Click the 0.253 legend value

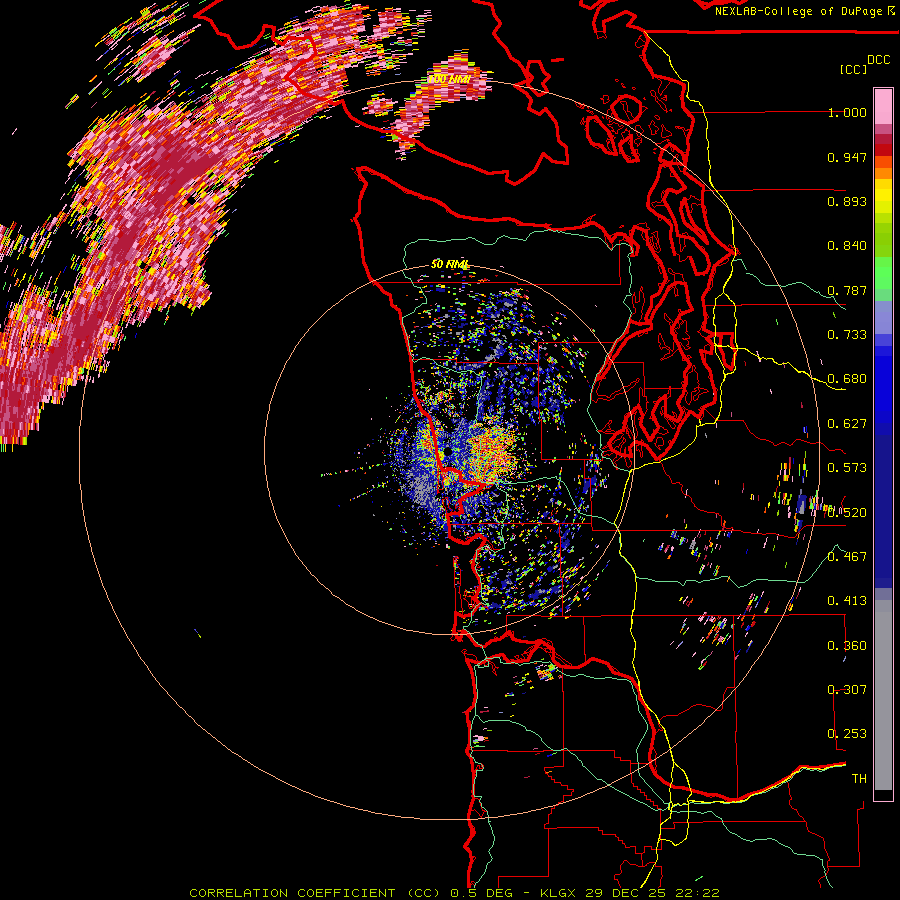pyautogui.click(x=847, y=734)
